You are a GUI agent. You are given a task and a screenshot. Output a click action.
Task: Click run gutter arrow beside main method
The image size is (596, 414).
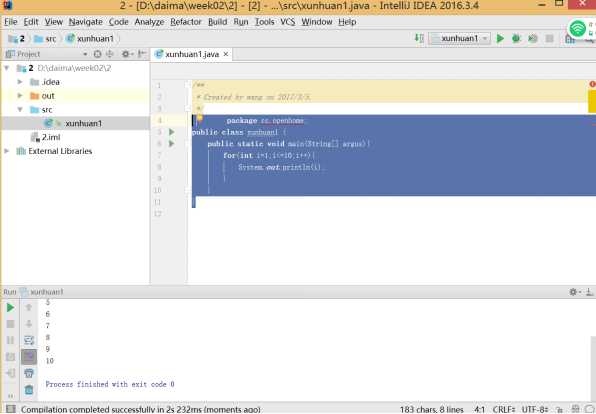(172, 143)
